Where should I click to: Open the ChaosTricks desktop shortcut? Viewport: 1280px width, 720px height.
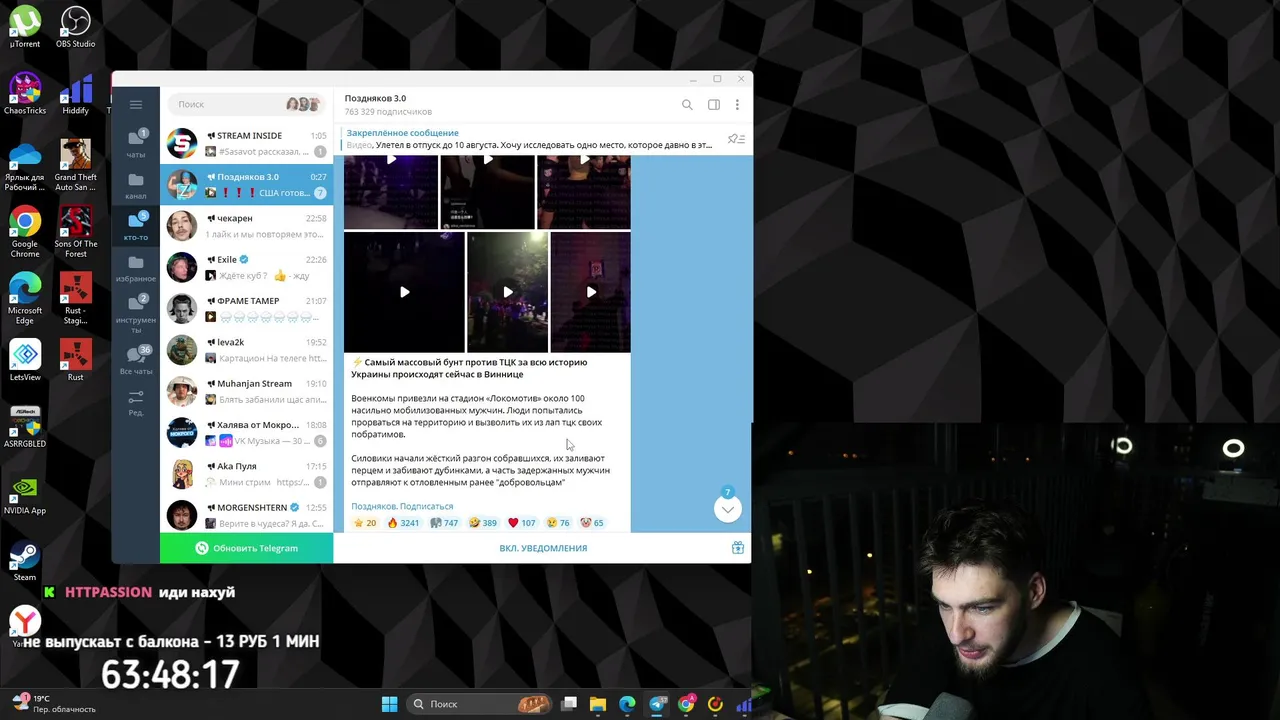(25, 94)
